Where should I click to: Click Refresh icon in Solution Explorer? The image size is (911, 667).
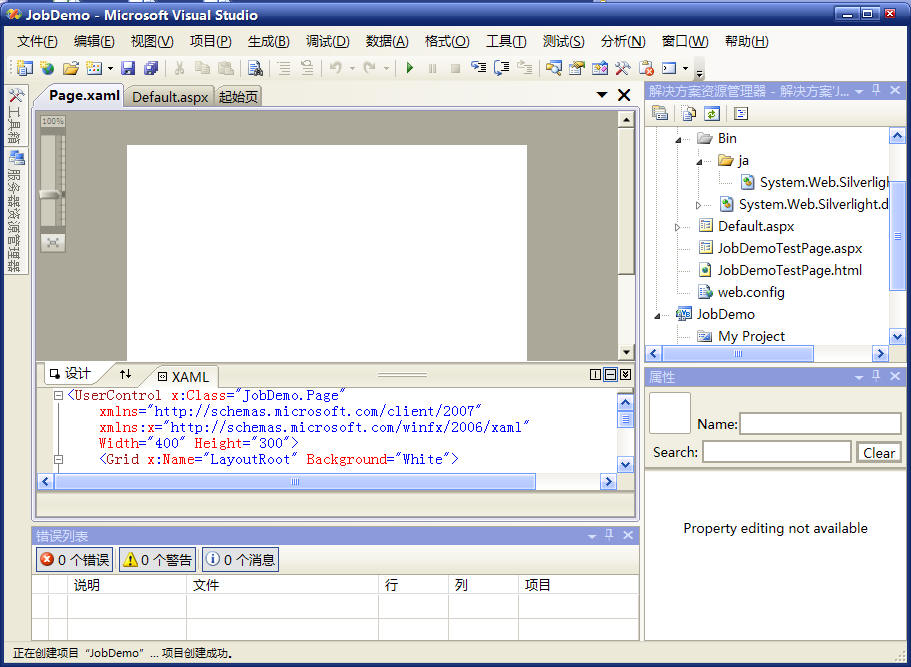pyautogui.click(x=712, y=113)
